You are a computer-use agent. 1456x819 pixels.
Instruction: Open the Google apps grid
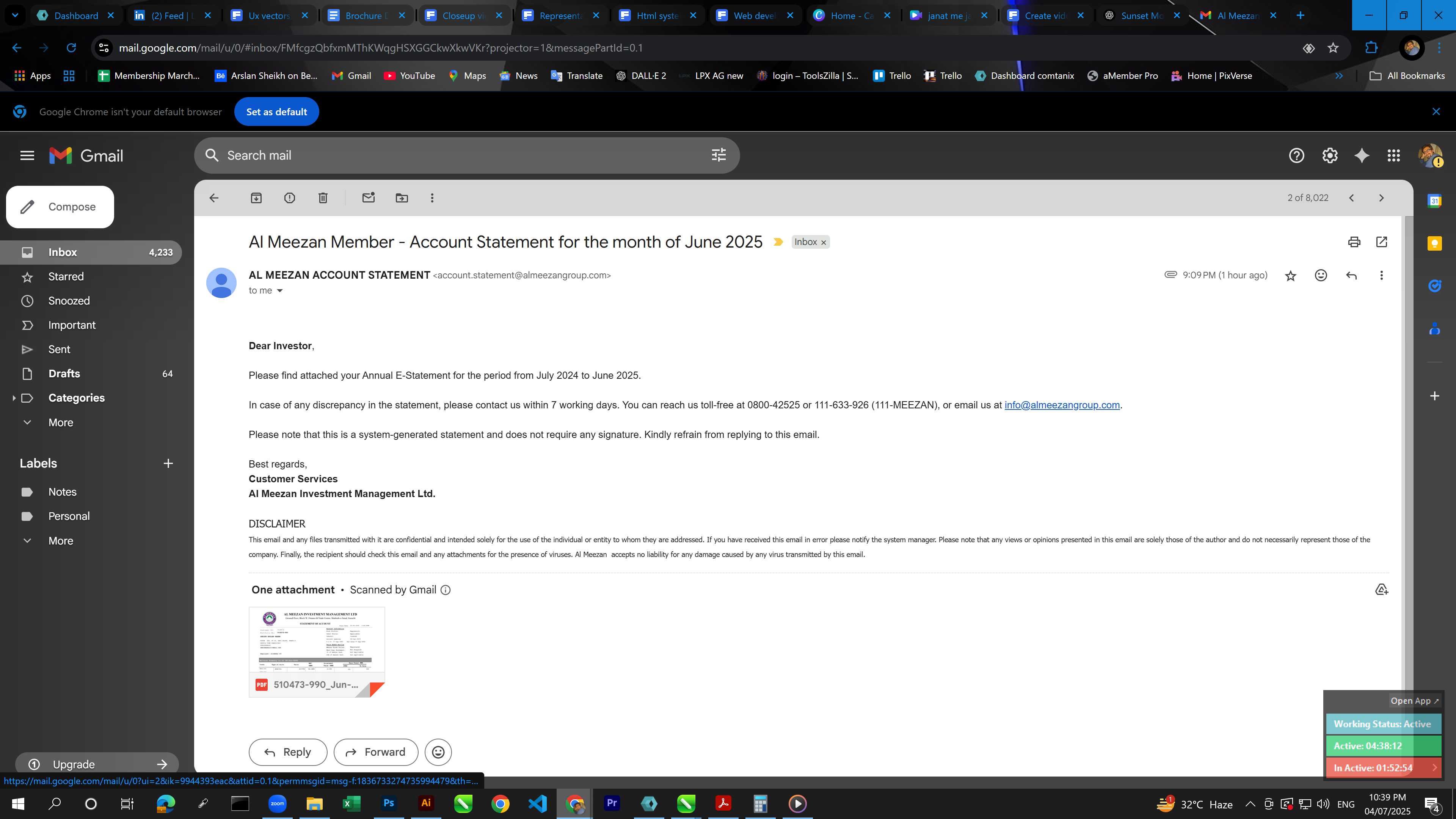tap(1394, 155)
